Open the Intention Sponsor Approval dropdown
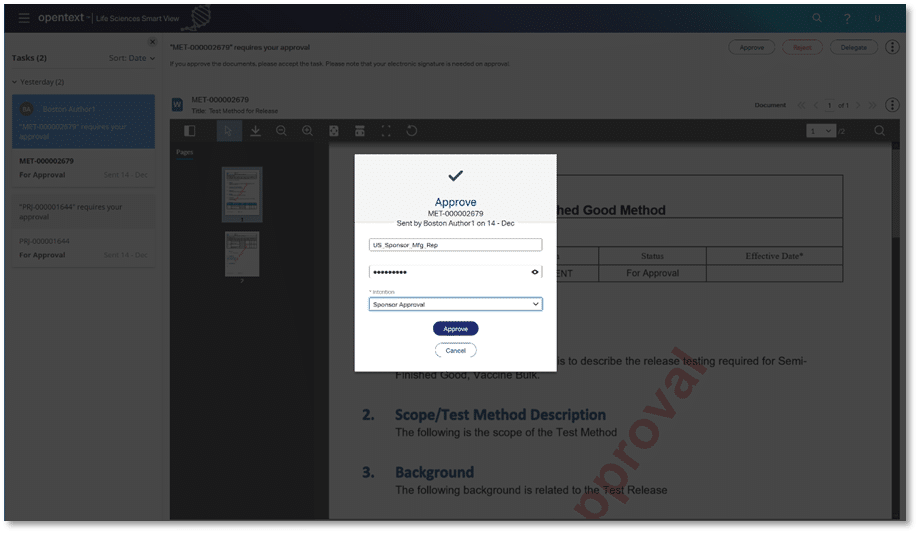The height and width of the screenshot is (534, 919). pyautogui.click(x=455, y=304)
